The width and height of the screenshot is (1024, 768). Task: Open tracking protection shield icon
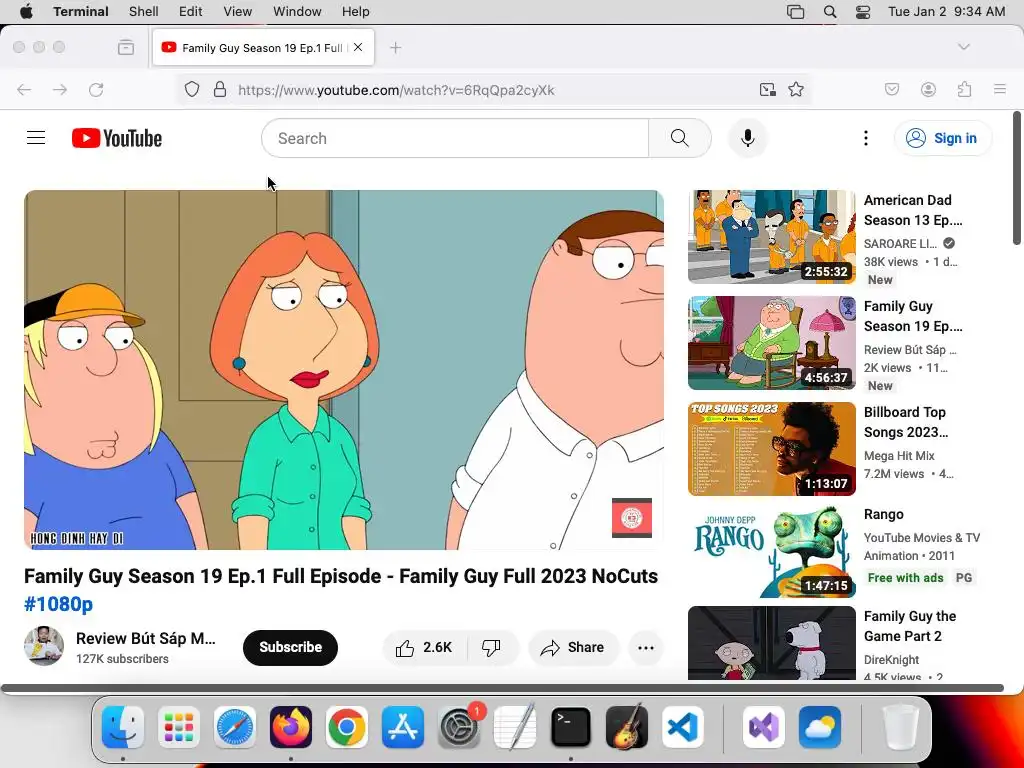point(191,89)
